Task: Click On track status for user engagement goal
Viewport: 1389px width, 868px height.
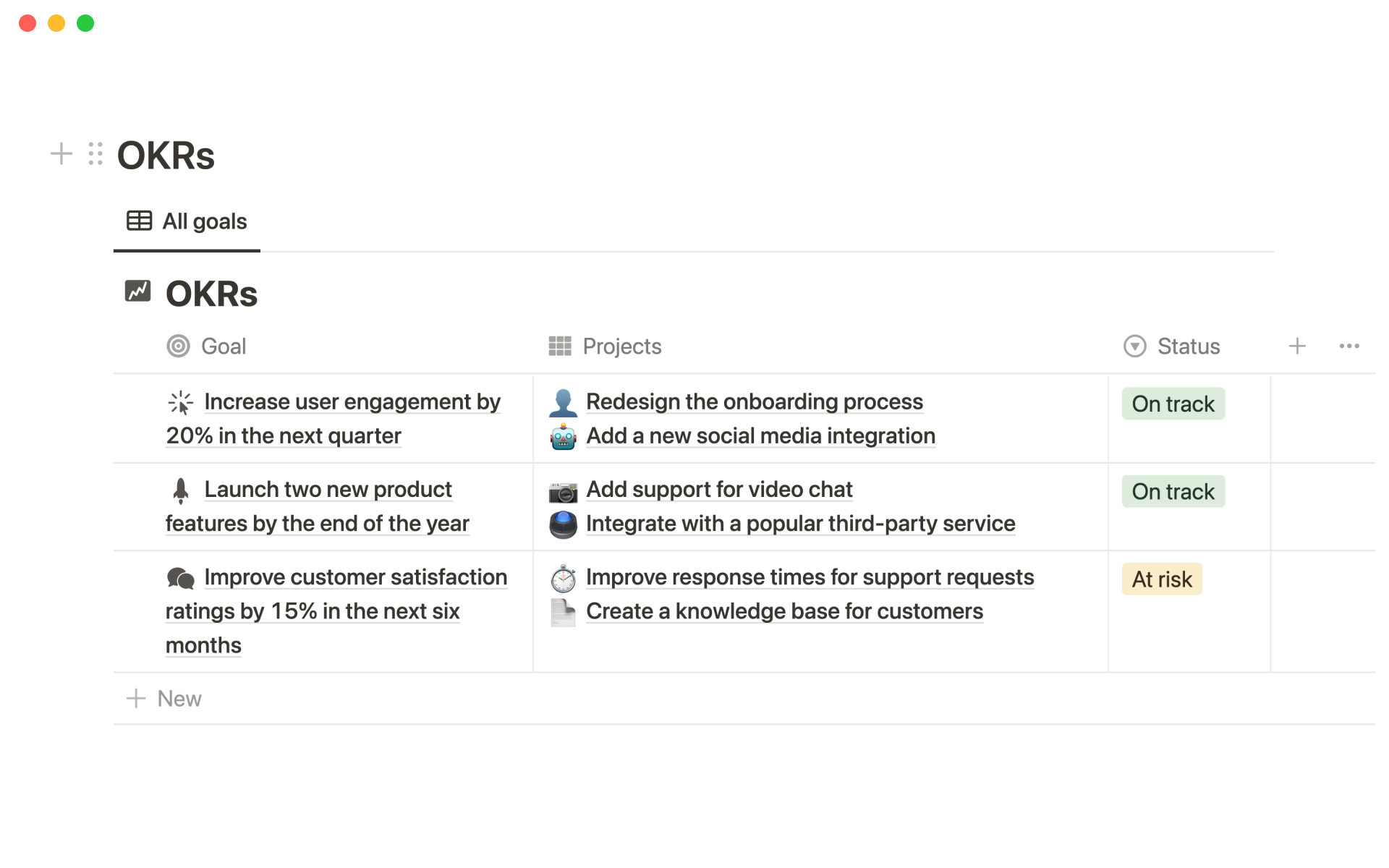Action: [x=1173, y=404]
